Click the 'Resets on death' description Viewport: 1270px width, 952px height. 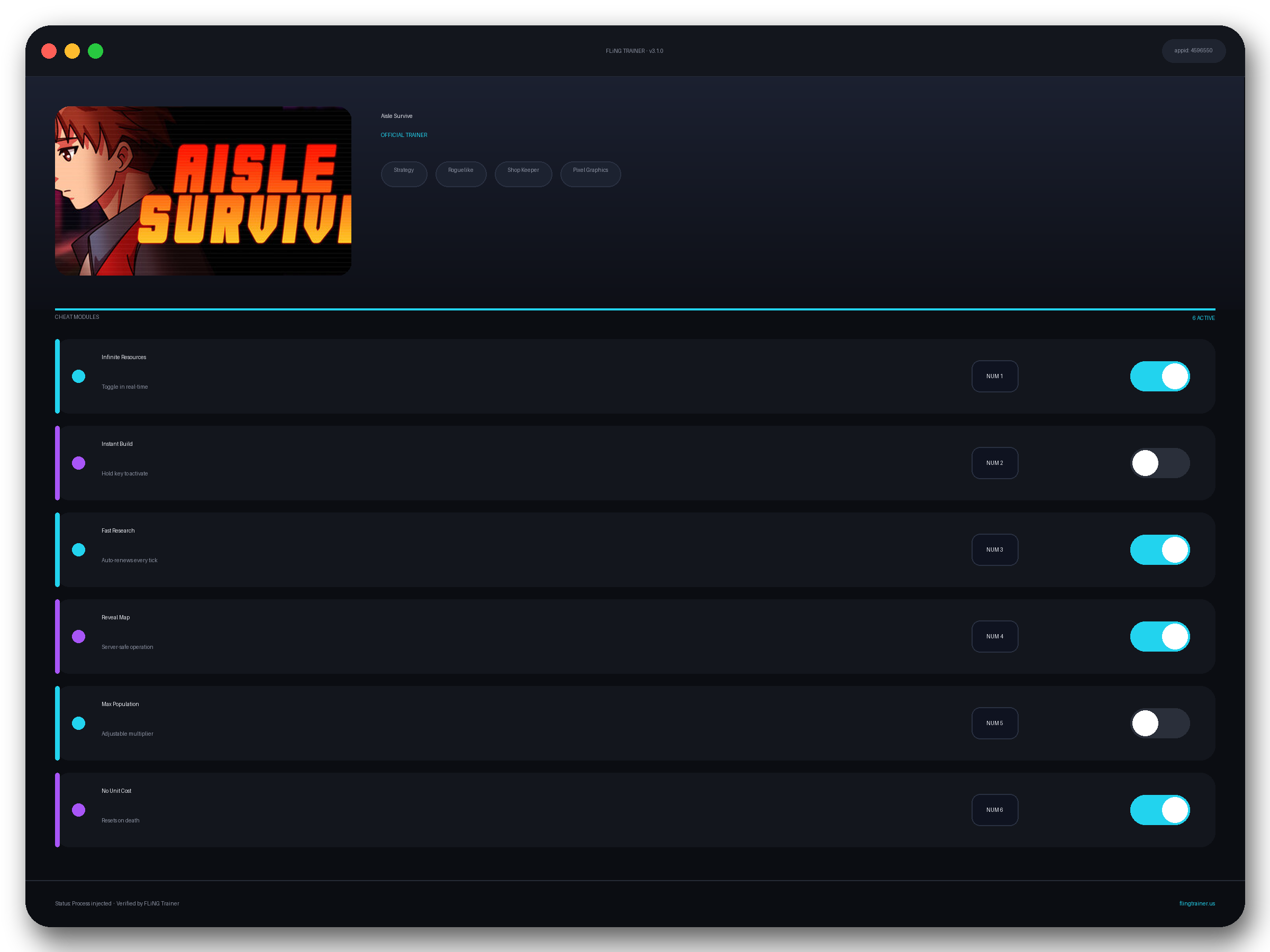pyautogui.click(x=120, y=821)
